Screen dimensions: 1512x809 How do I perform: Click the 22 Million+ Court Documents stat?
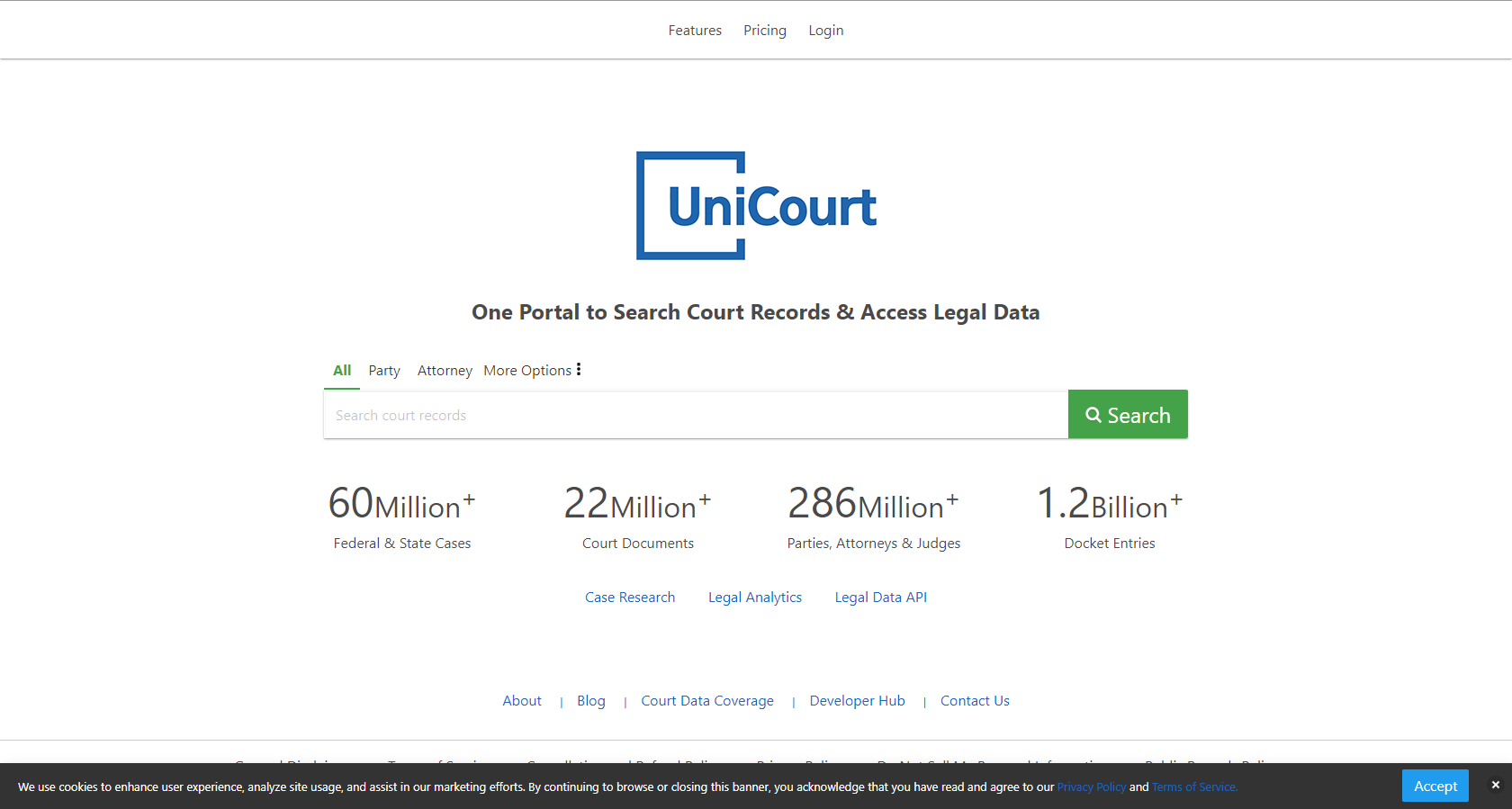point(638,517)
